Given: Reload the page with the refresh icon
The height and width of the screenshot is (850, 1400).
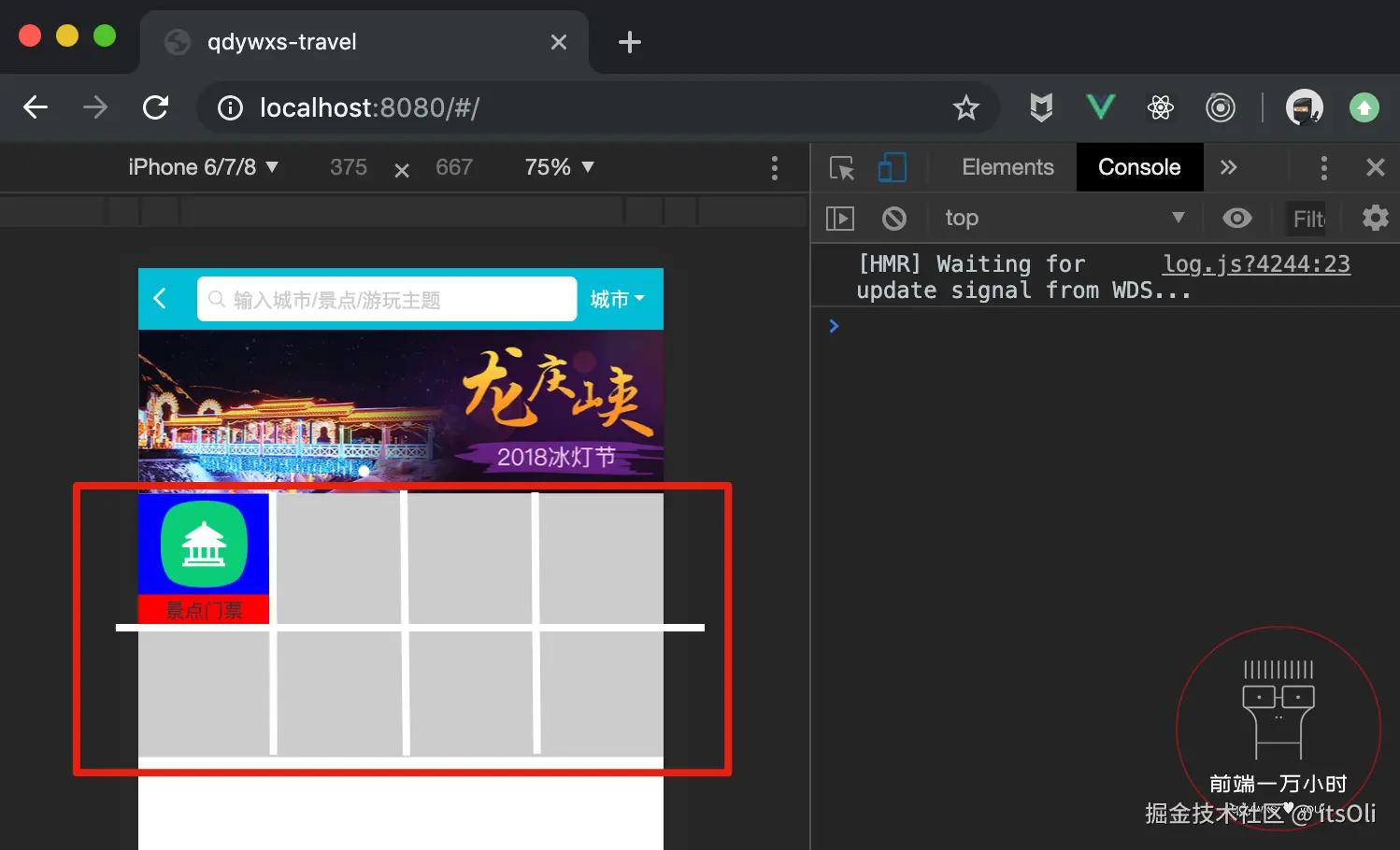Looking at the screenshot, I should pyautogui.click(x=156, y=107).
